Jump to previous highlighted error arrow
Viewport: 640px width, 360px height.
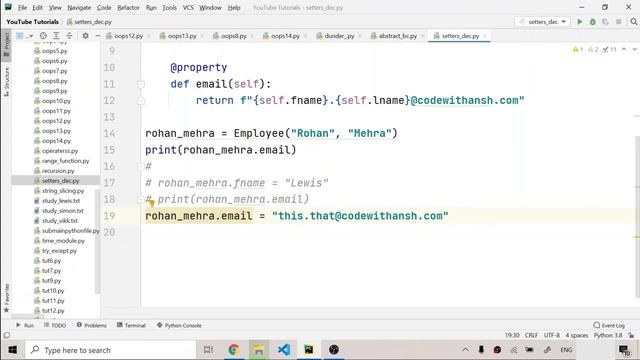624,49
